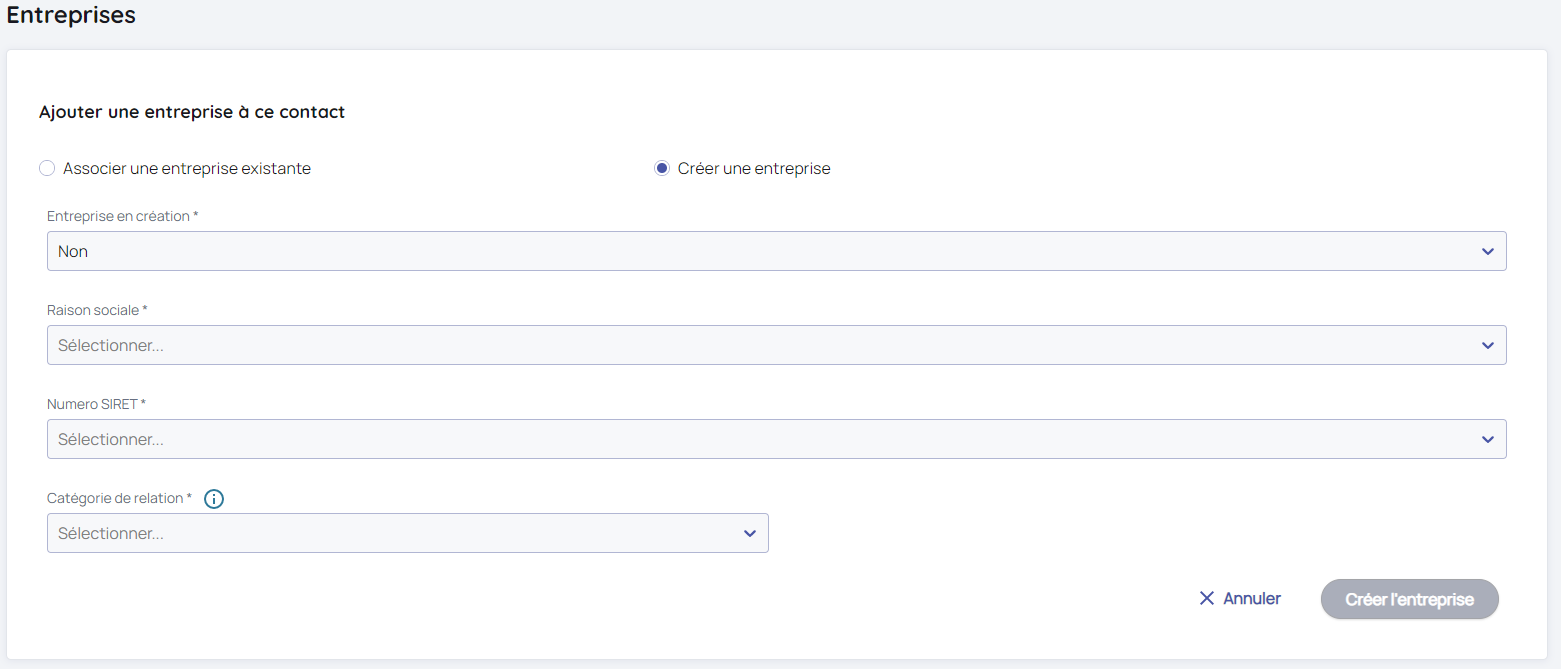Click the 'Associer une entreprise existante' label text

click(x=187, y=169)
